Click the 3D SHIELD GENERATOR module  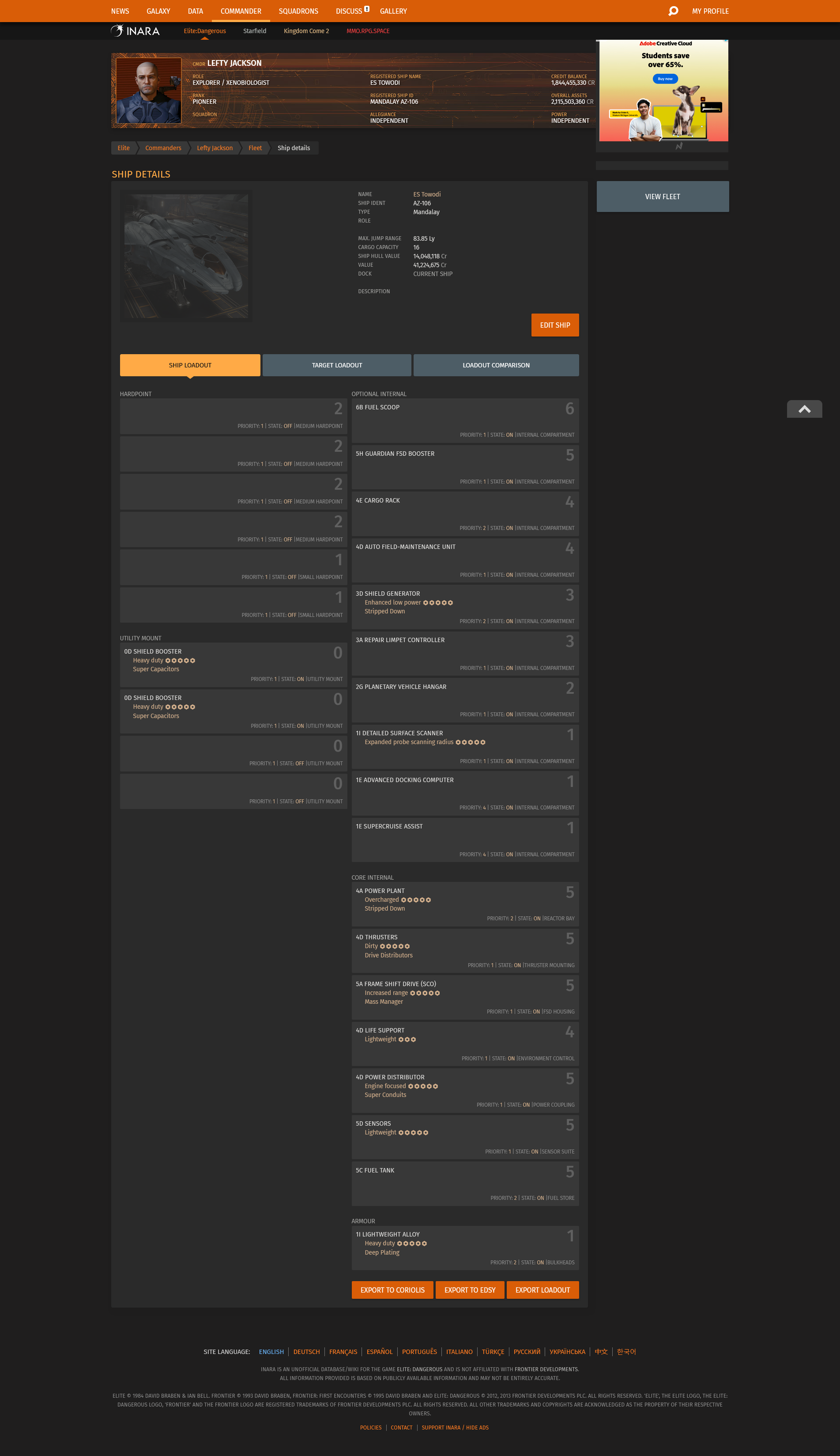465,607
